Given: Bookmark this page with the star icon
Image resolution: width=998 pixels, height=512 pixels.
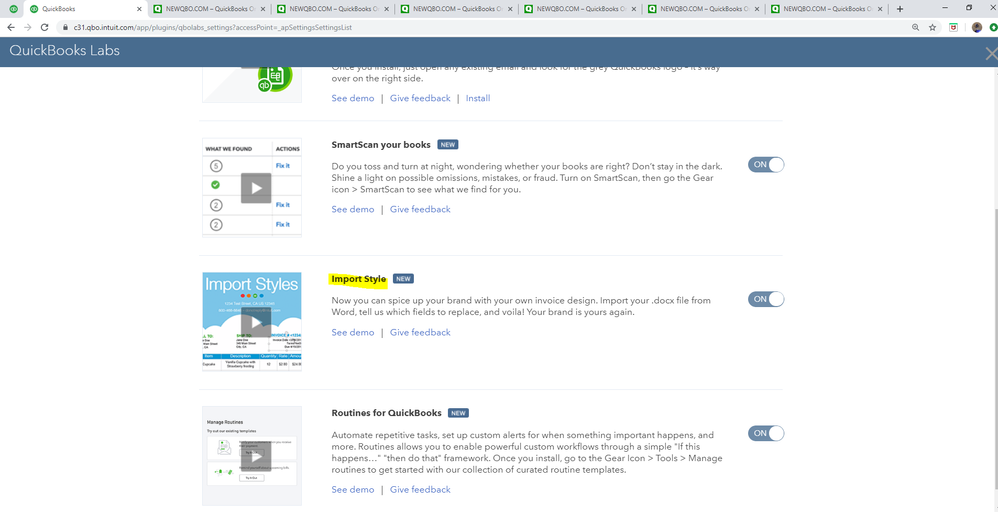Looking at the screenshot, I should click(932, 27).
